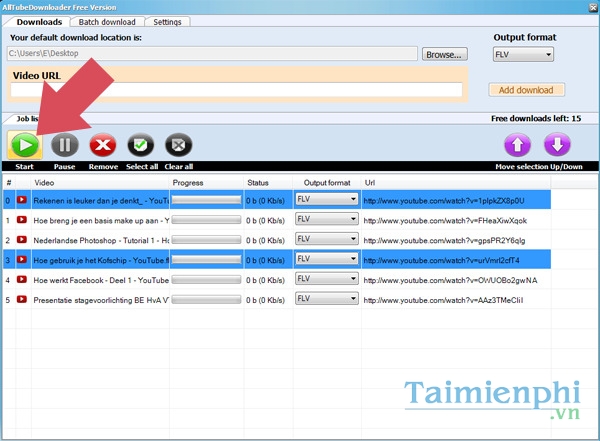Click YouTube icon in row 3

click(22, 260)
